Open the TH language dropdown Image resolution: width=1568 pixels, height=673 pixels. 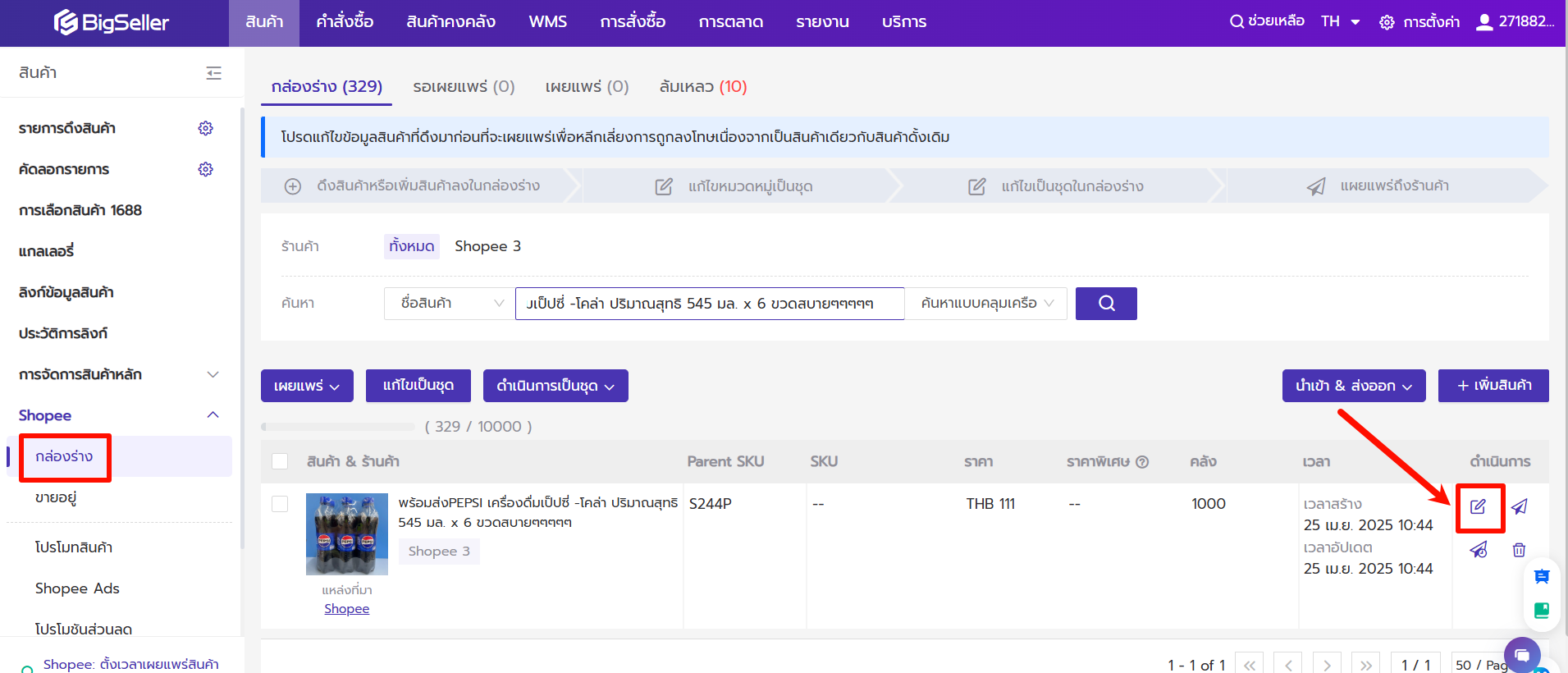click(x=1340, y=21)
